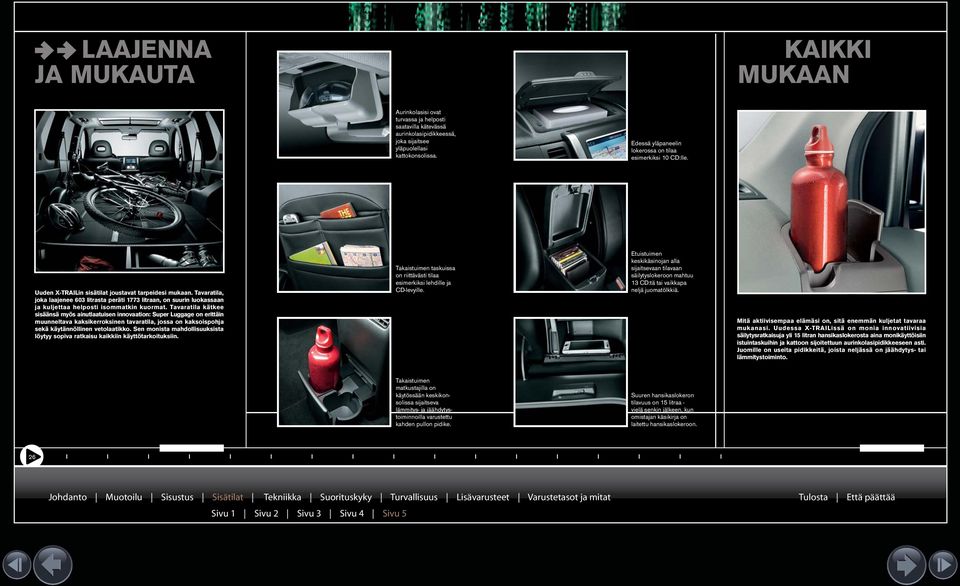The width and height of the screenshot is (960, 586).
Task: Open the glovebox photo
Action: point(571,372)
